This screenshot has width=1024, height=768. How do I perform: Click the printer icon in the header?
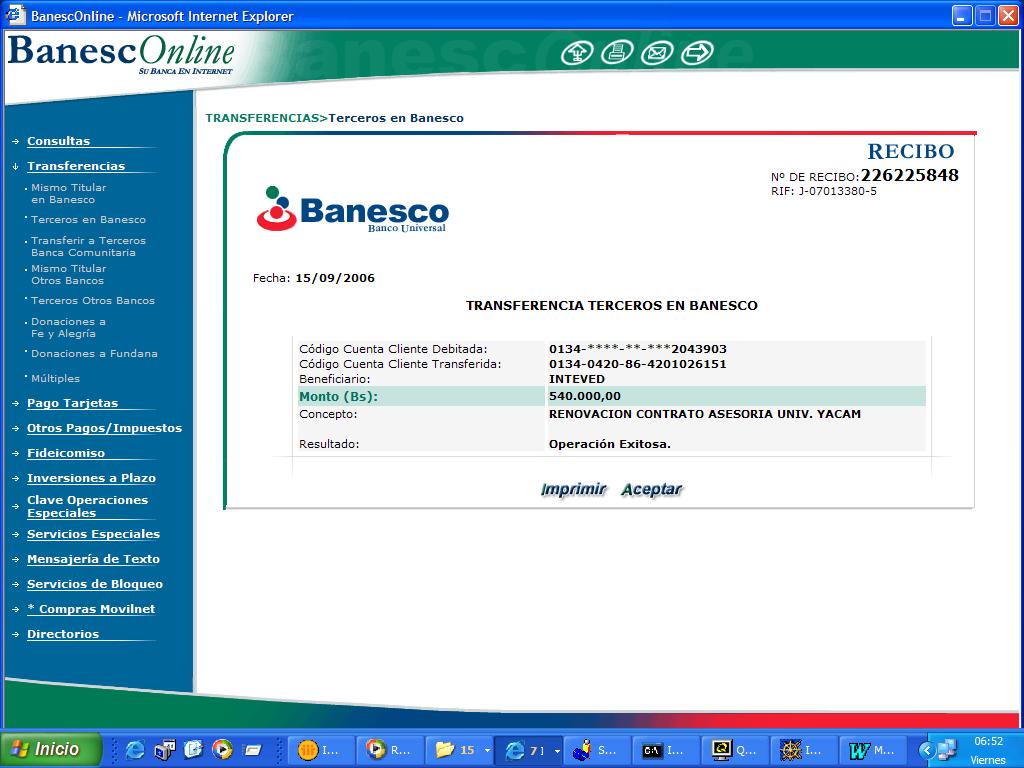(x=616, y=52)
